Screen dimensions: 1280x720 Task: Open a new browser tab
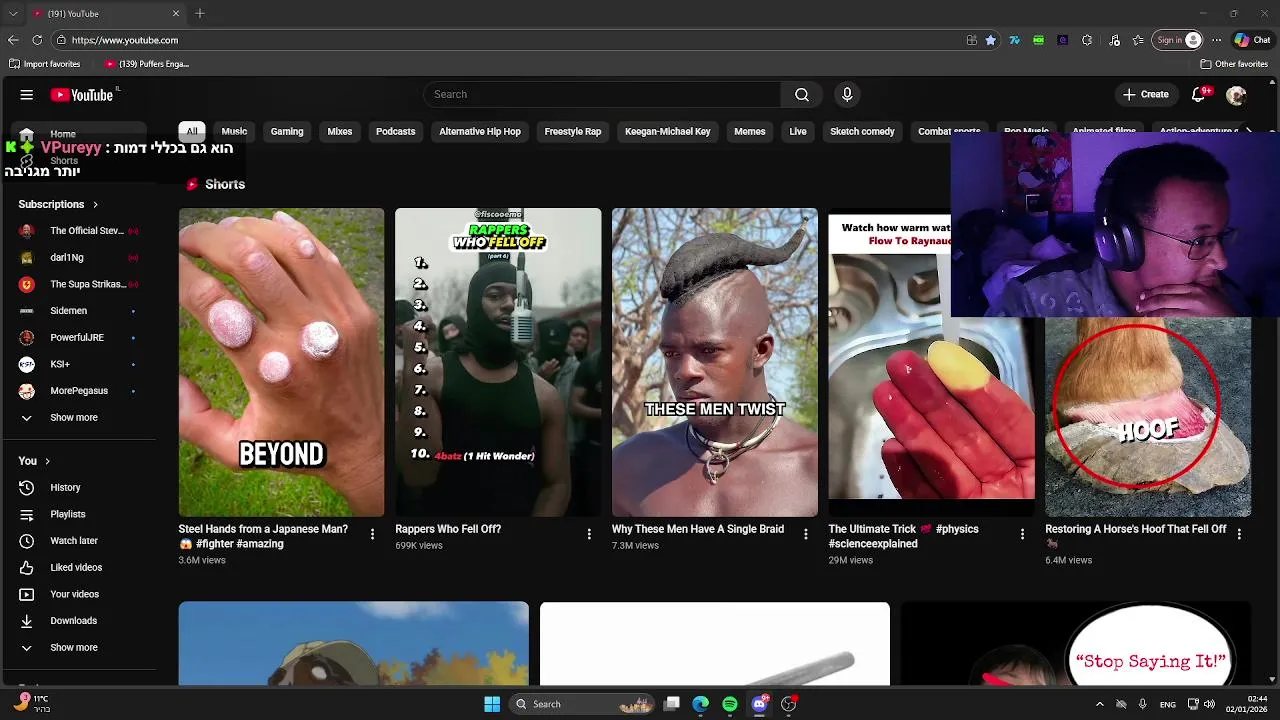[x=200, y=13]
